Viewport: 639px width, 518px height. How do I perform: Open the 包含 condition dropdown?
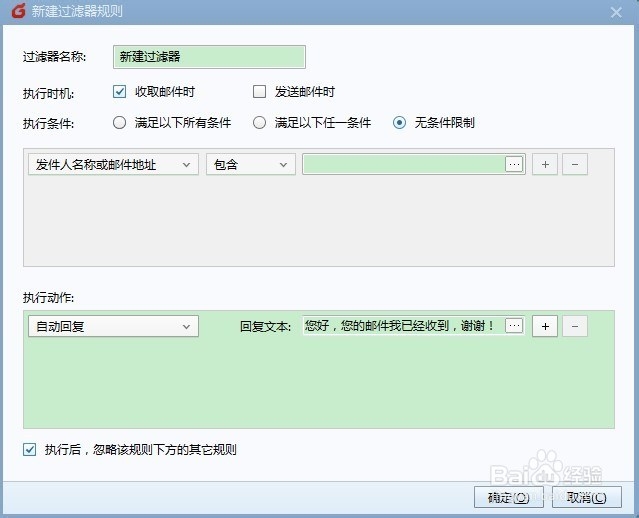pyautogui.click(x=251, y=164)
